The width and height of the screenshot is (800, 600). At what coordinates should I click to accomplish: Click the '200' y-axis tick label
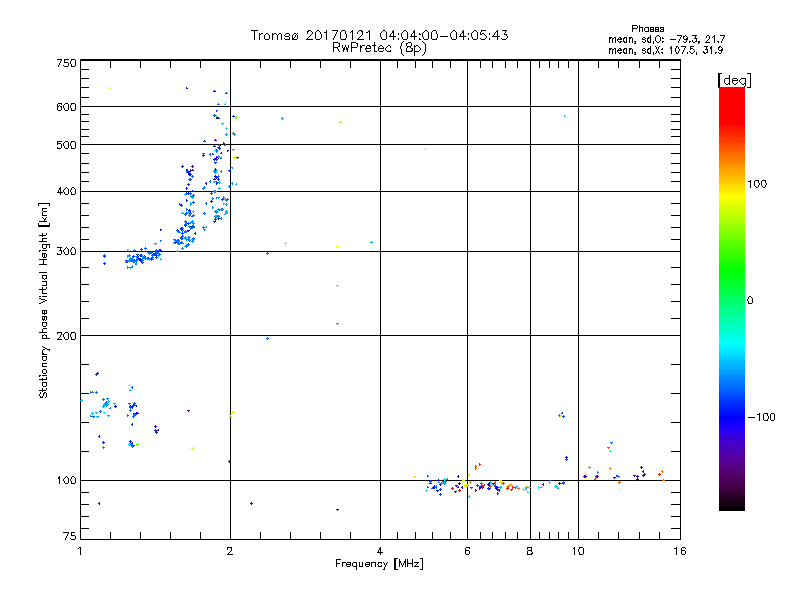[66, 336]
